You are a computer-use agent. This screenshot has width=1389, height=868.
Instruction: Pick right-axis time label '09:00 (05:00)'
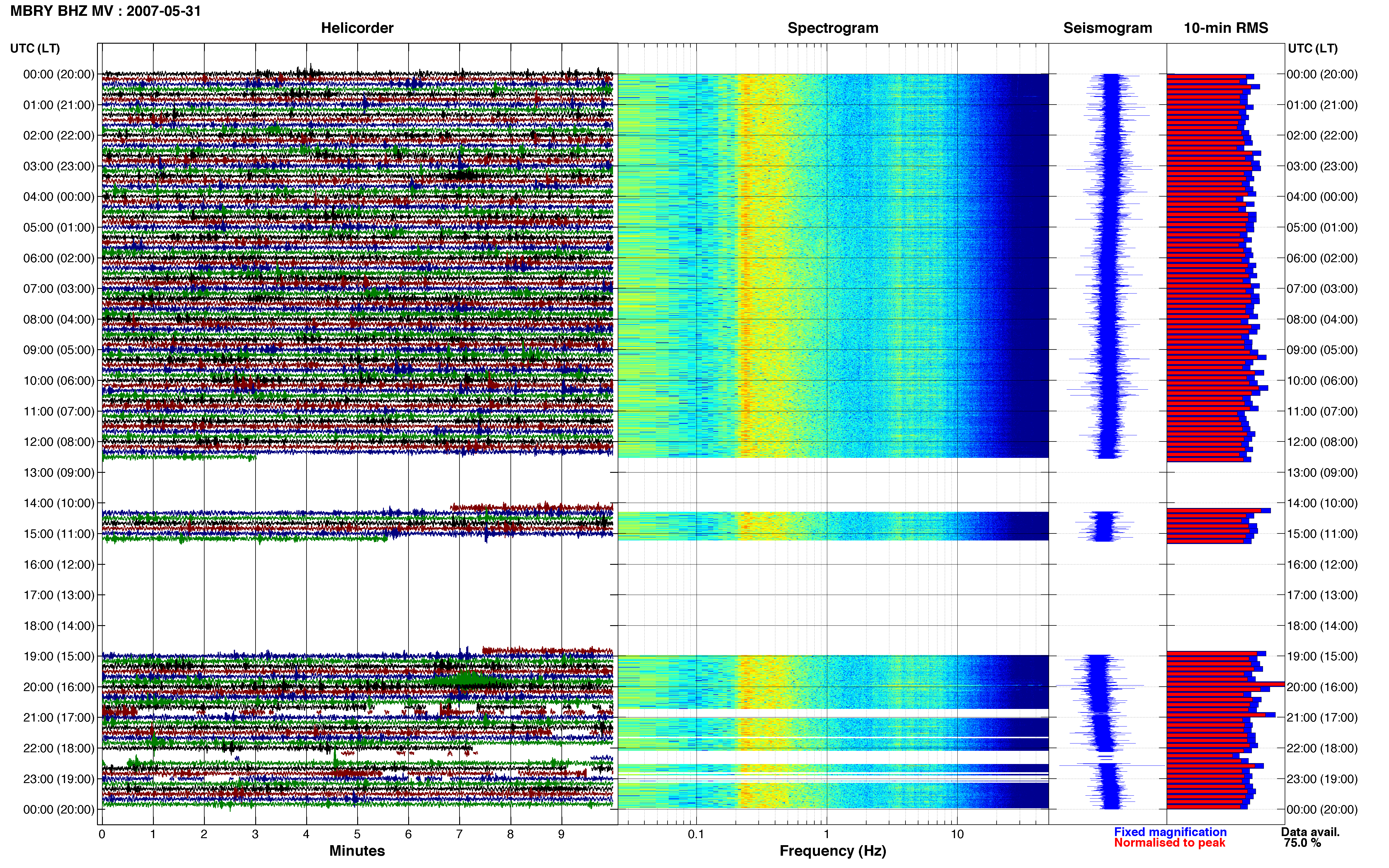[x=1322, y=350]
